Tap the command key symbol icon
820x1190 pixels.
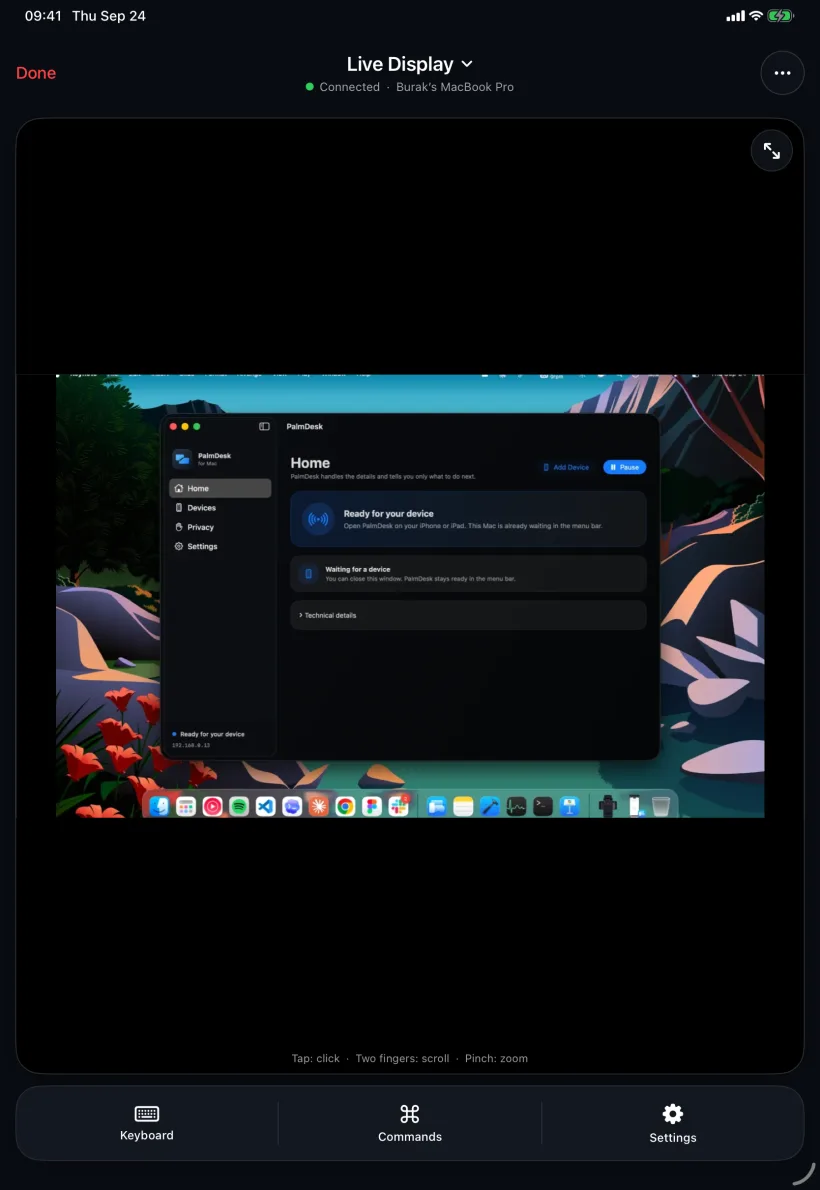410,1113
